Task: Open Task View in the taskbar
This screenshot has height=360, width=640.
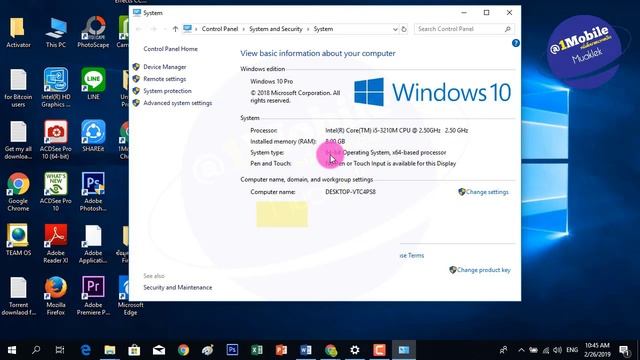Action: pyautogui.click(x=60, y=350)
